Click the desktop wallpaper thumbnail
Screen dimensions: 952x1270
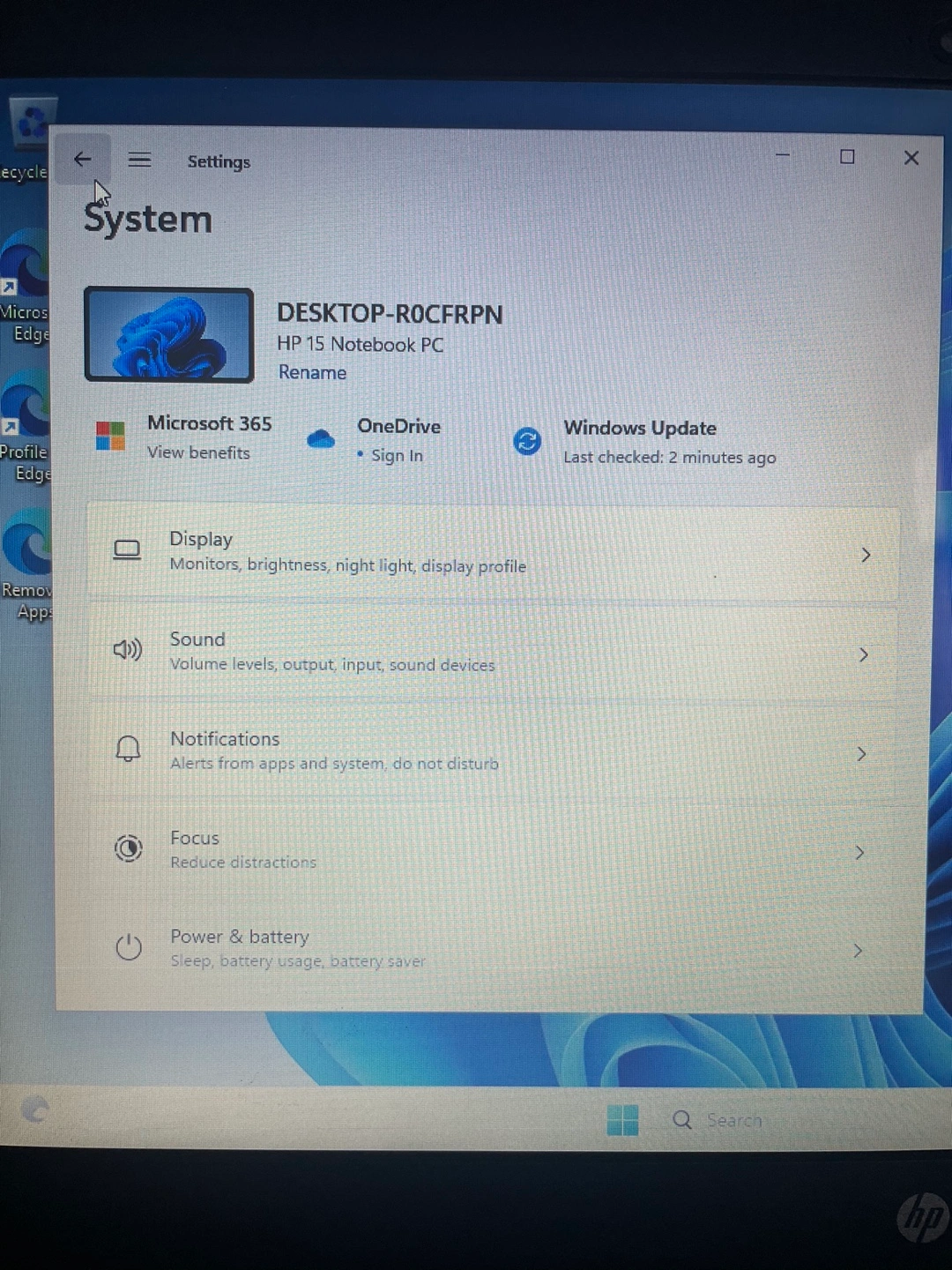169,335
